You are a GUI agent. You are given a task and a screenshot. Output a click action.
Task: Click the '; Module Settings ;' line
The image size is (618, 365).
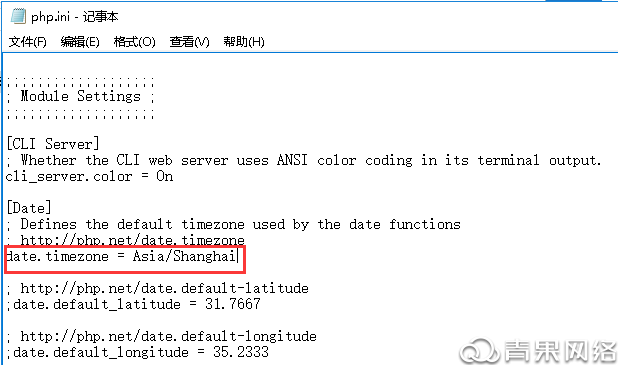click(x=80, y=96)
